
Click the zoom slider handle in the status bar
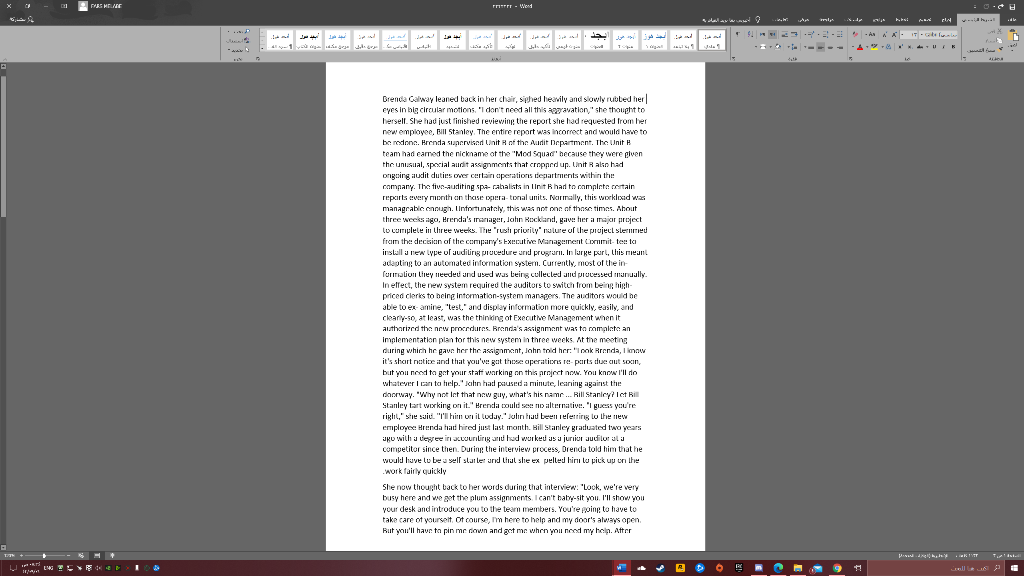click(44, 556)
